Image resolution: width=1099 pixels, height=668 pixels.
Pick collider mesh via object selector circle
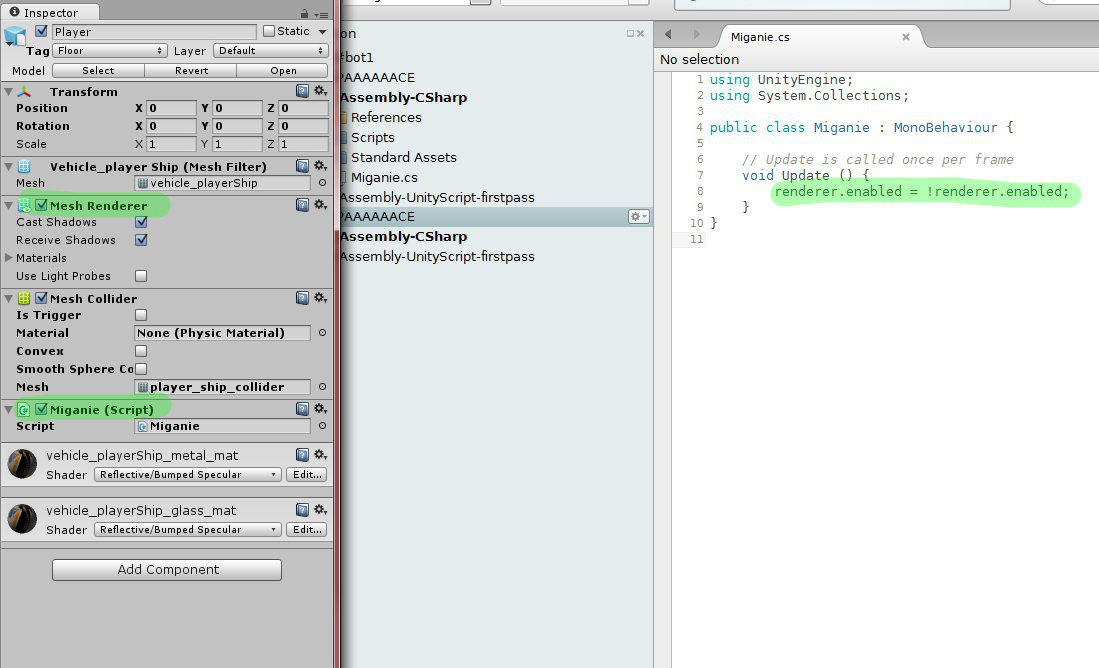[x=322, y=387]
